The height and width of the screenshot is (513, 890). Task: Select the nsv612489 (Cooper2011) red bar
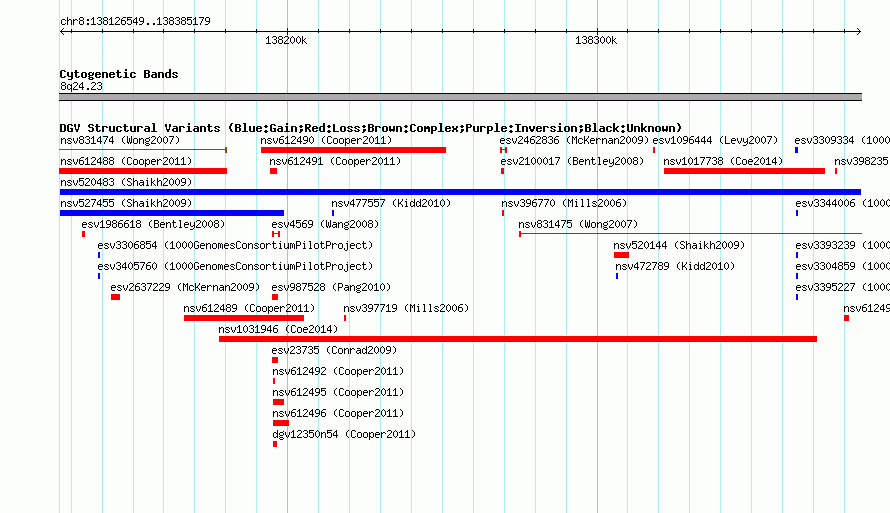coord(244,318)
